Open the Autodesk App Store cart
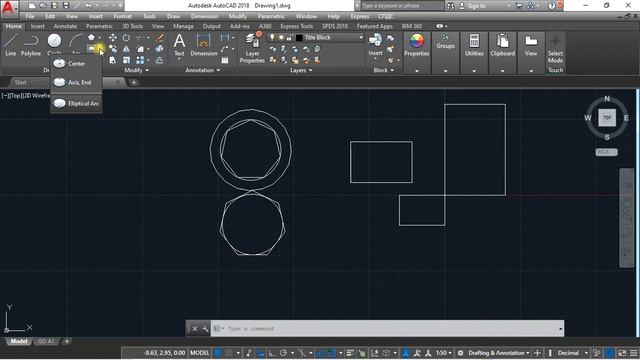Viewport: 640px width, 360px height. [519, 6]
